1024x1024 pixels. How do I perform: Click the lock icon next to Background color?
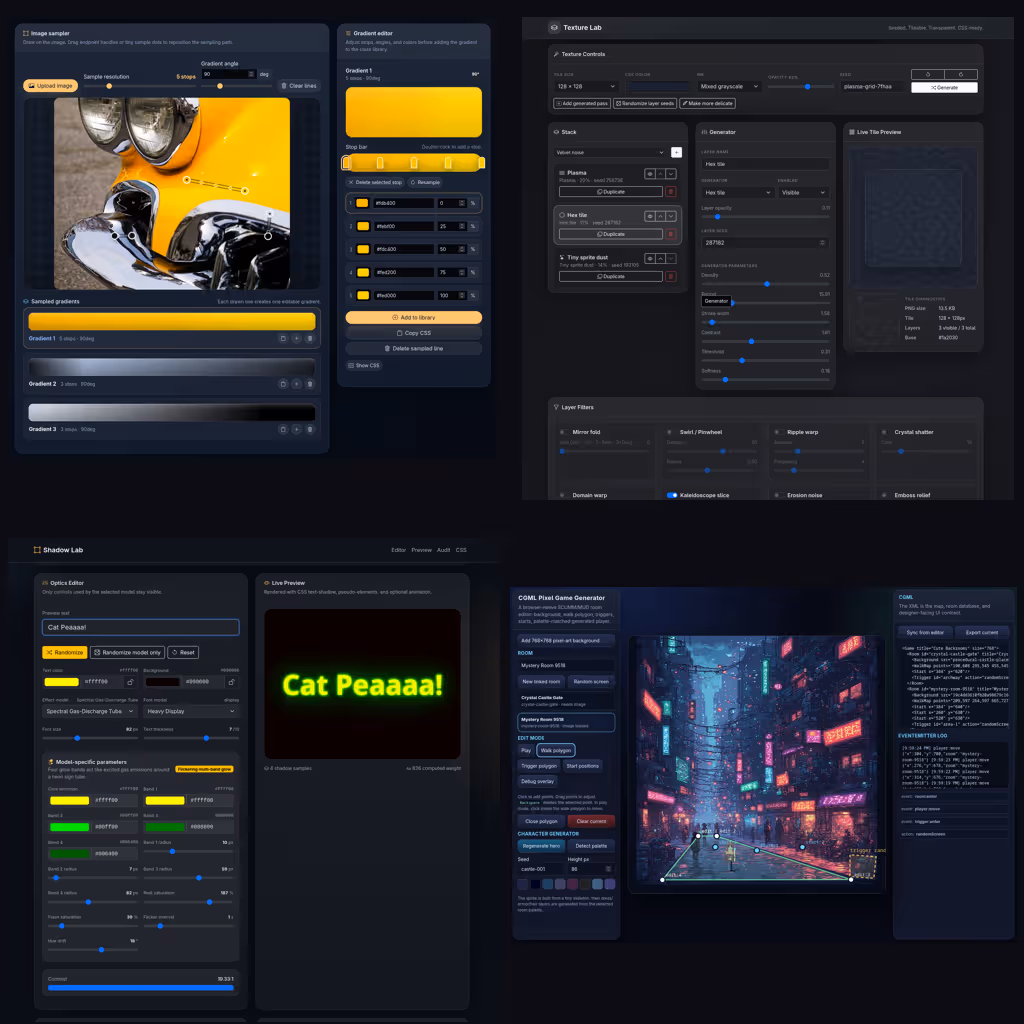[x=231, y=682]
